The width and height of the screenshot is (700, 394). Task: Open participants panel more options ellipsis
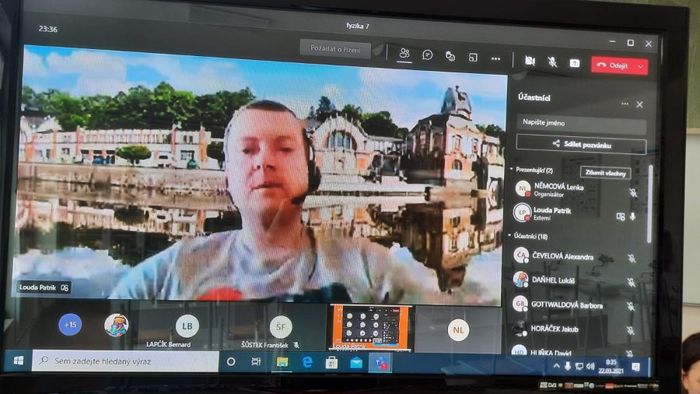625,104
